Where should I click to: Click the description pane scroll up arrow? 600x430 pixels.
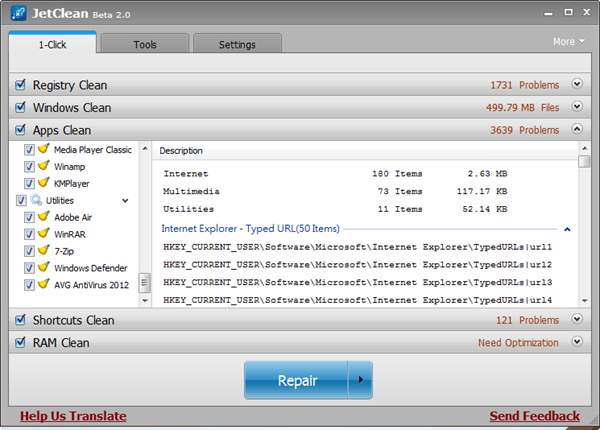[584, 148]
